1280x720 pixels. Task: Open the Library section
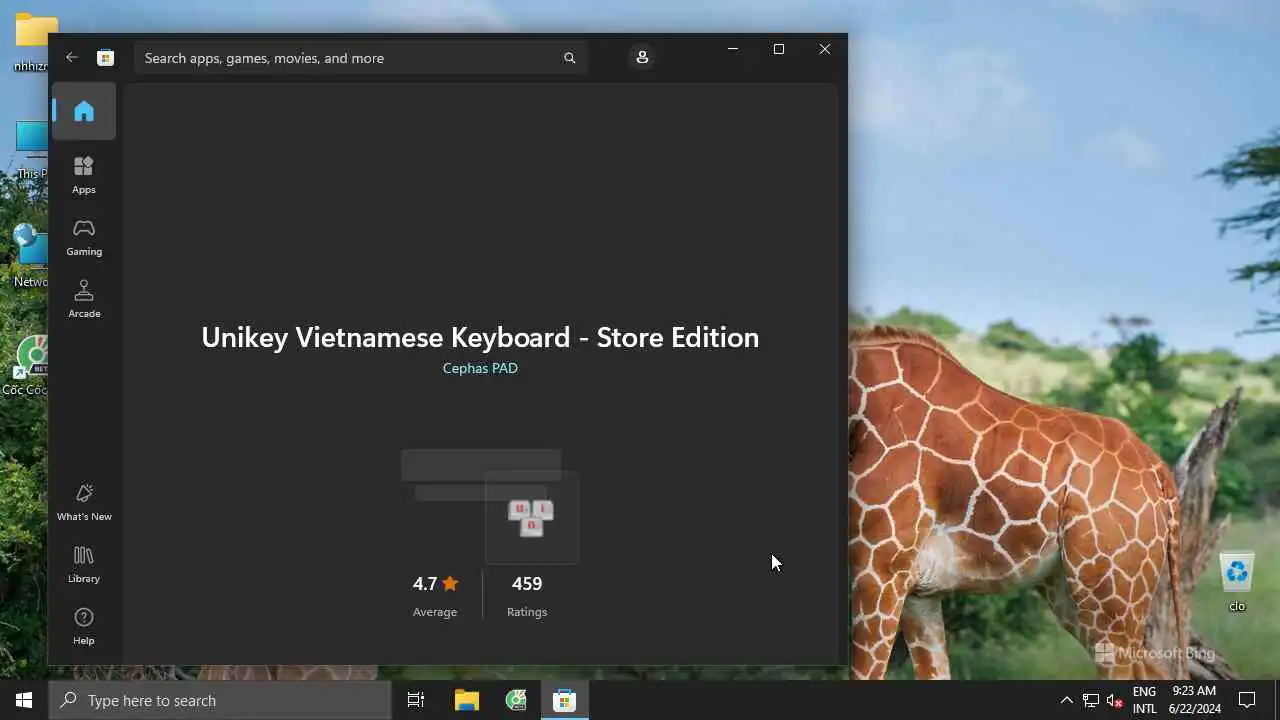click(84, 564)
